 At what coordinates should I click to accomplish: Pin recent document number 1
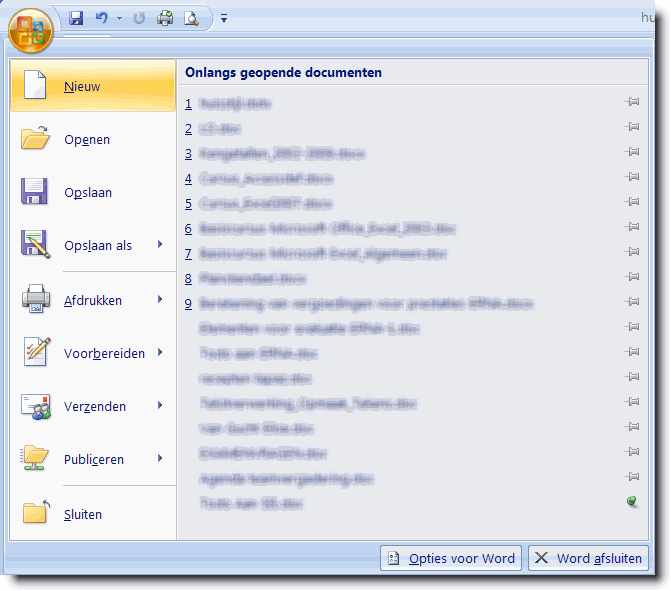coord(632,102)
